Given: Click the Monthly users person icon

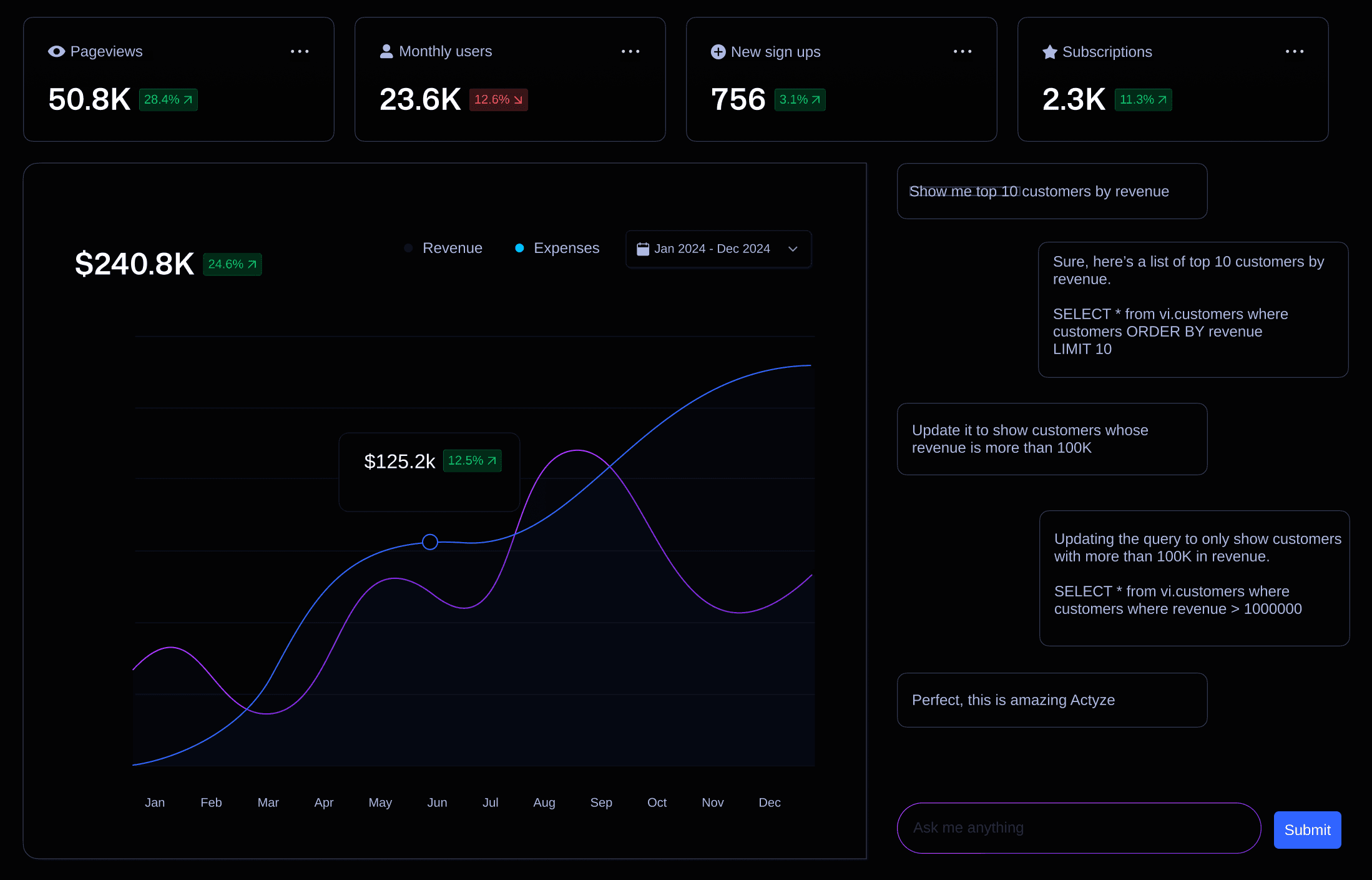Looking at the screenshot, I should click(386, 51).
